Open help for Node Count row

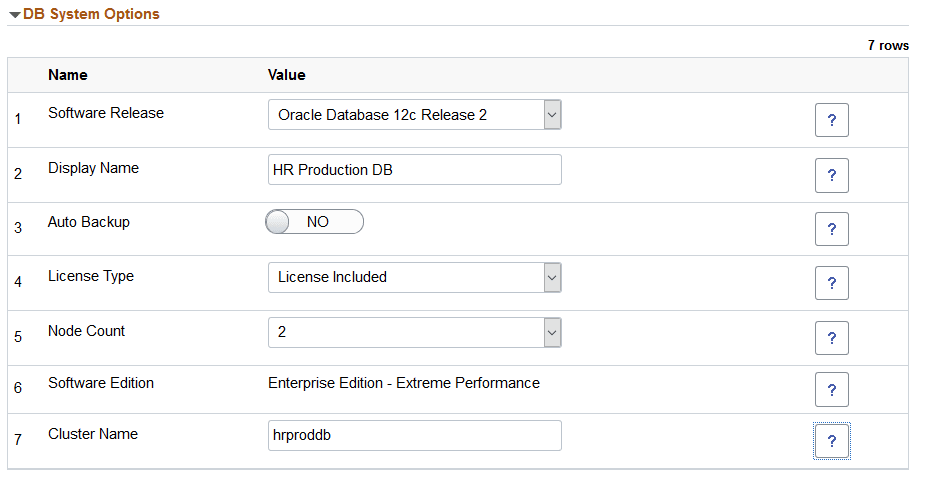(831, 337)
